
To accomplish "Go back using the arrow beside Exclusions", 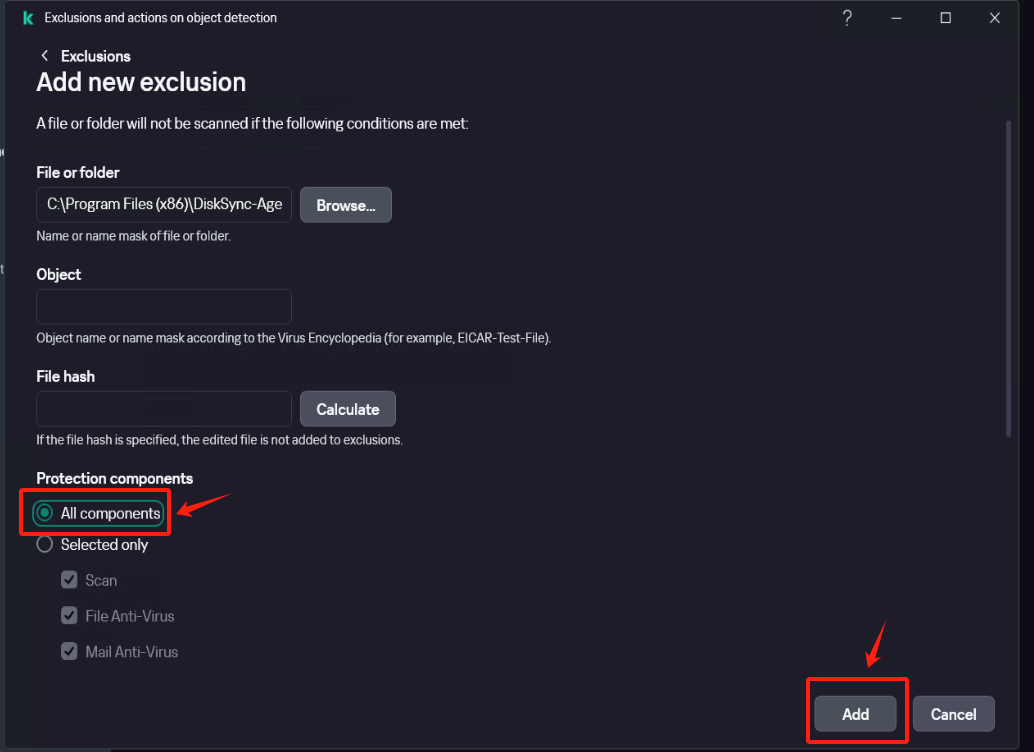I will [x=44, y=56].
